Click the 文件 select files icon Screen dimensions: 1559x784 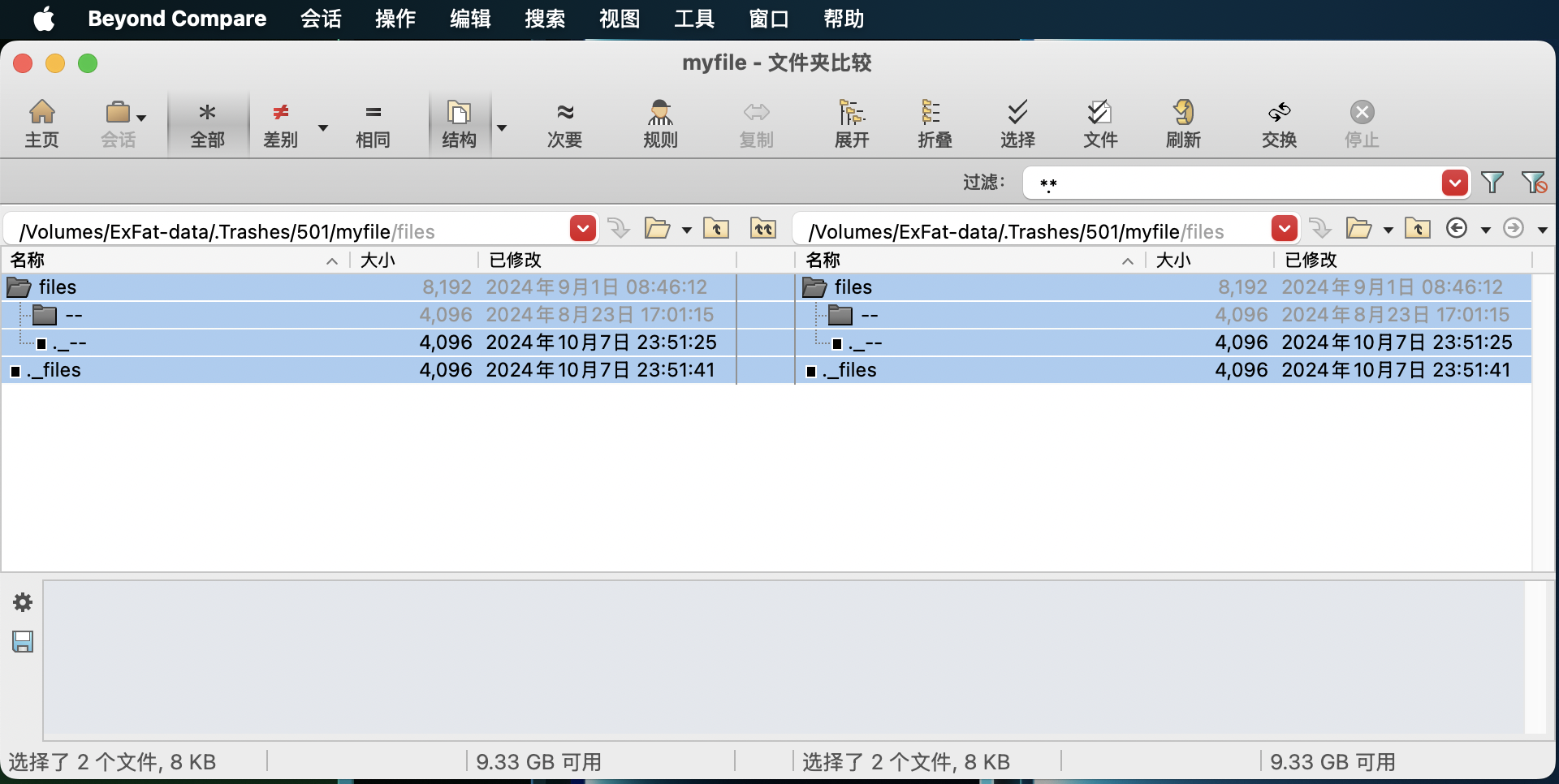pyautogui.click(x=1100, y=123)
